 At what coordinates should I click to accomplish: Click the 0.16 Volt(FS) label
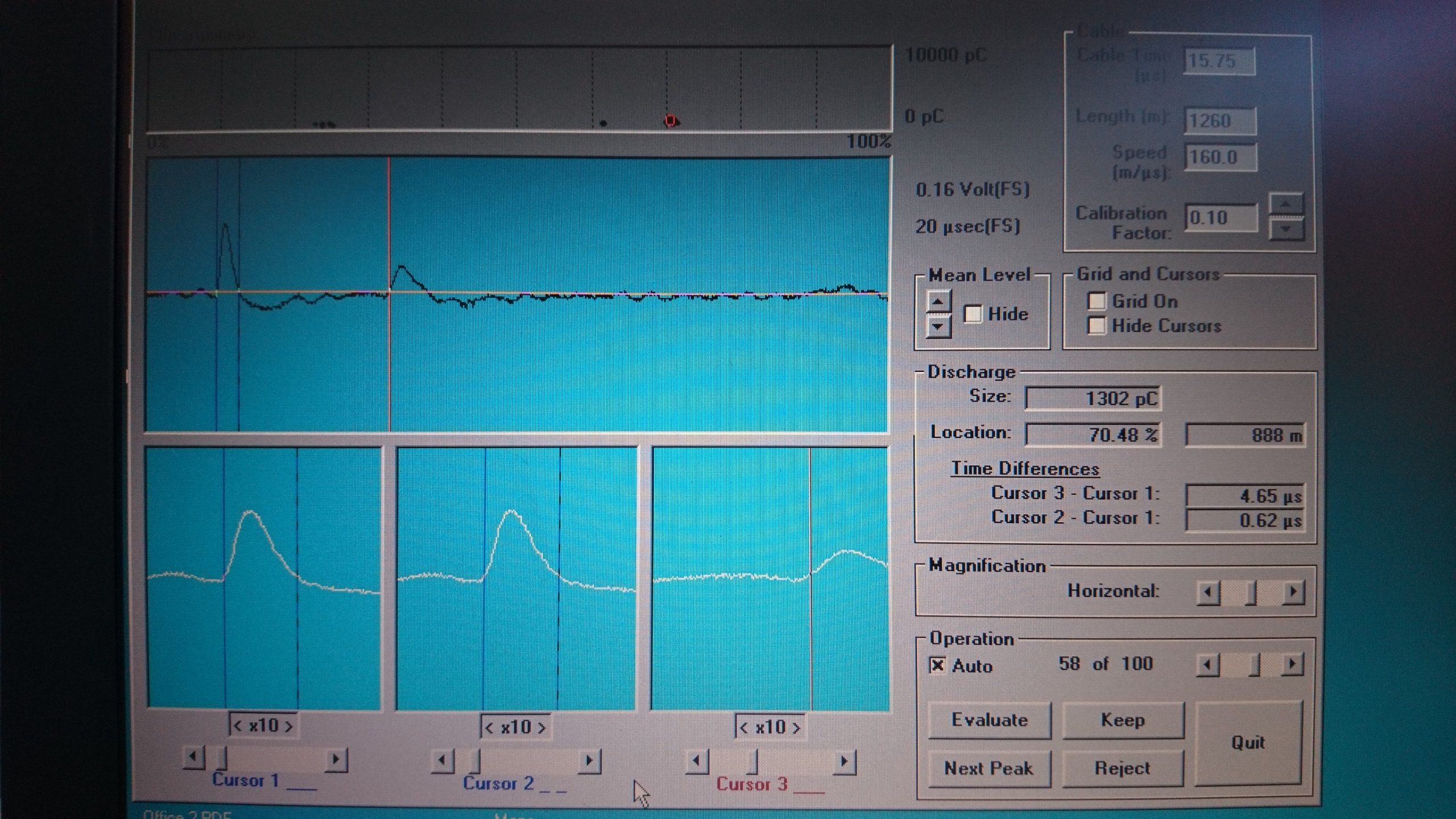pos(973,189)
